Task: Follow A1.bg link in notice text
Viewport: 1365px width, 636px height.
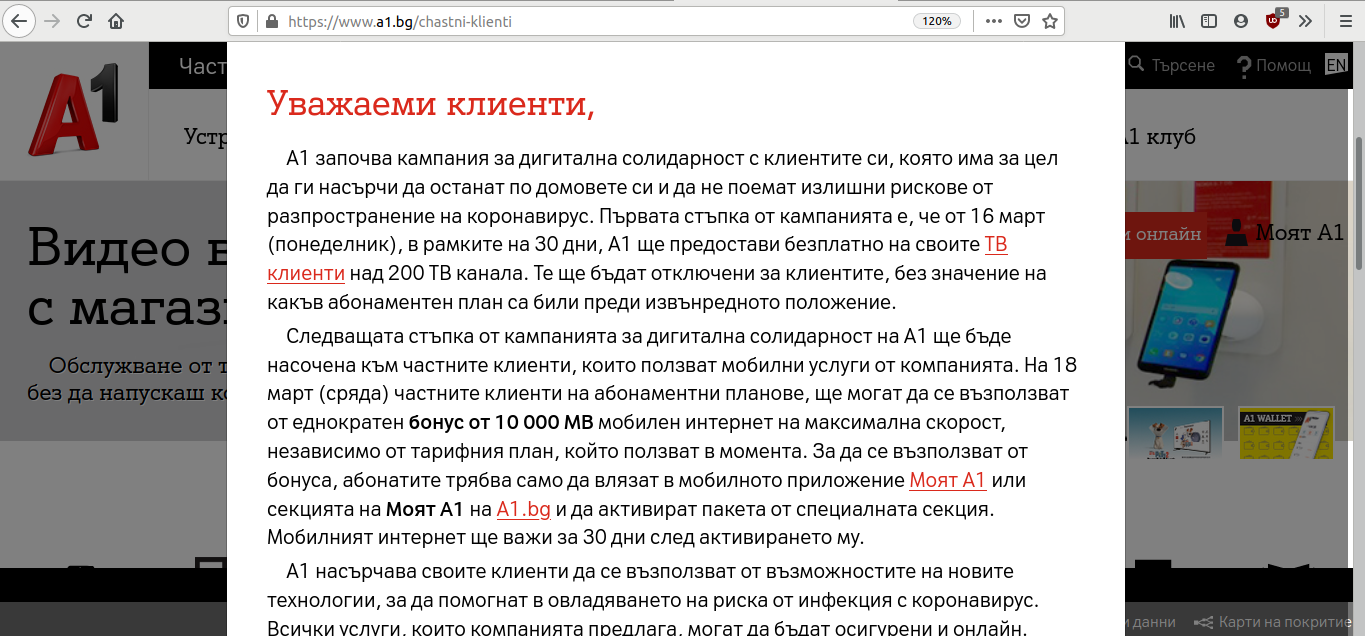Action: (524, 509)
